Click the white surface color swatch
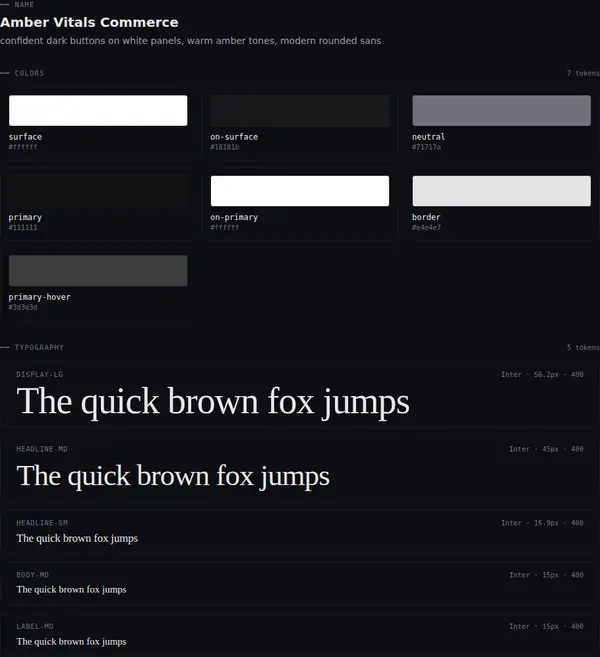This screenshot has width=600, height=657. [x=98, y=110]
